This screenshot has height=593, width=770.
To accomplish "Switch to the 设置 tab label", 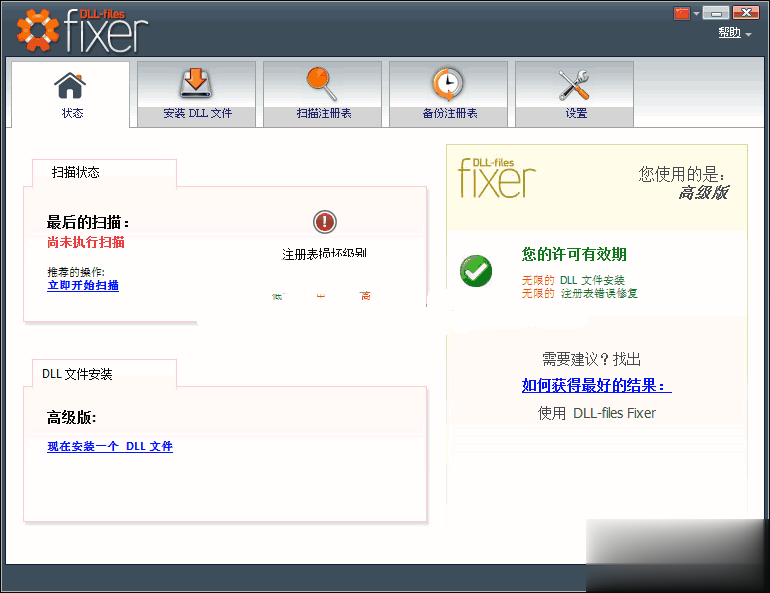I will pos(576,113).
